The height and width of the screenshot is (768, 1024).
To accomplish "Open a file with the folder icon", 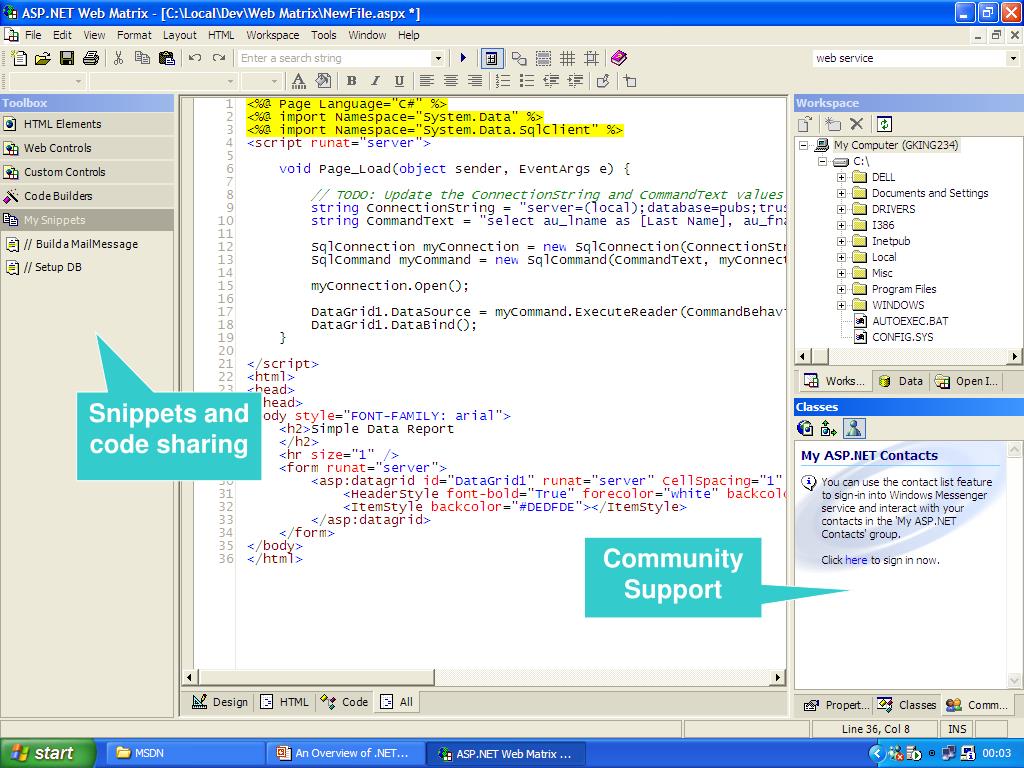I will pos(42,58).
